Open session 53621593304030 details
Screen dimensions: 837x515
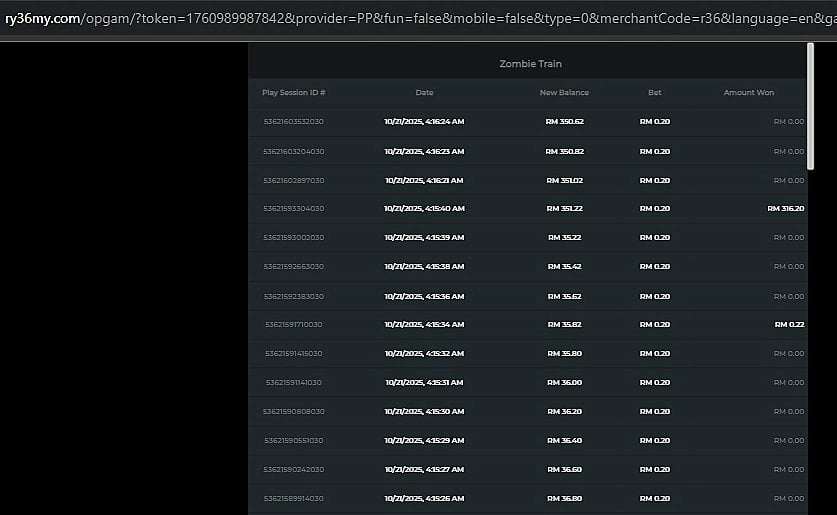click(293, 209)
